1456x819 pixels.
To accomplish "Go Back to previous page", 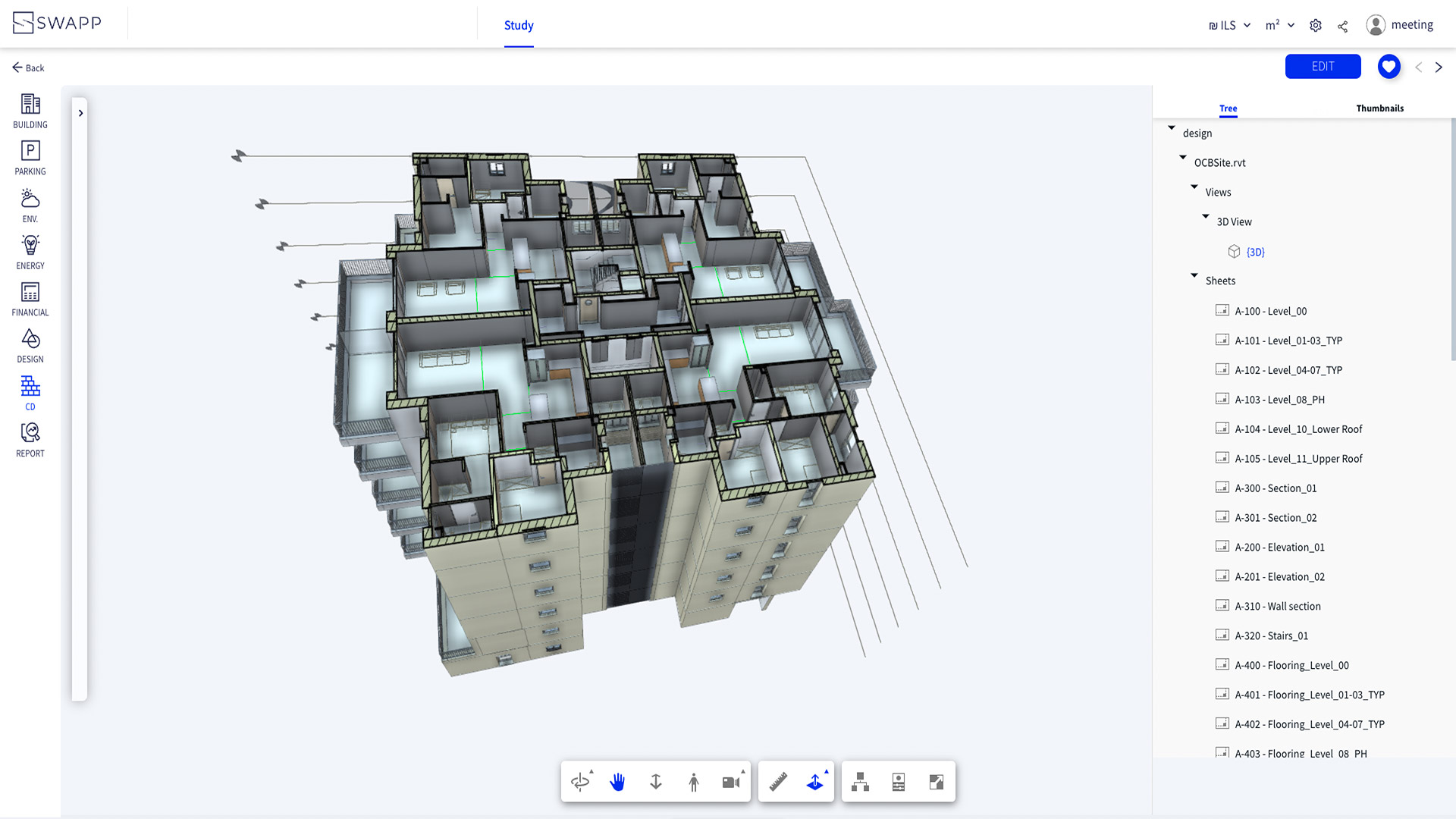I will coord(28,67).
